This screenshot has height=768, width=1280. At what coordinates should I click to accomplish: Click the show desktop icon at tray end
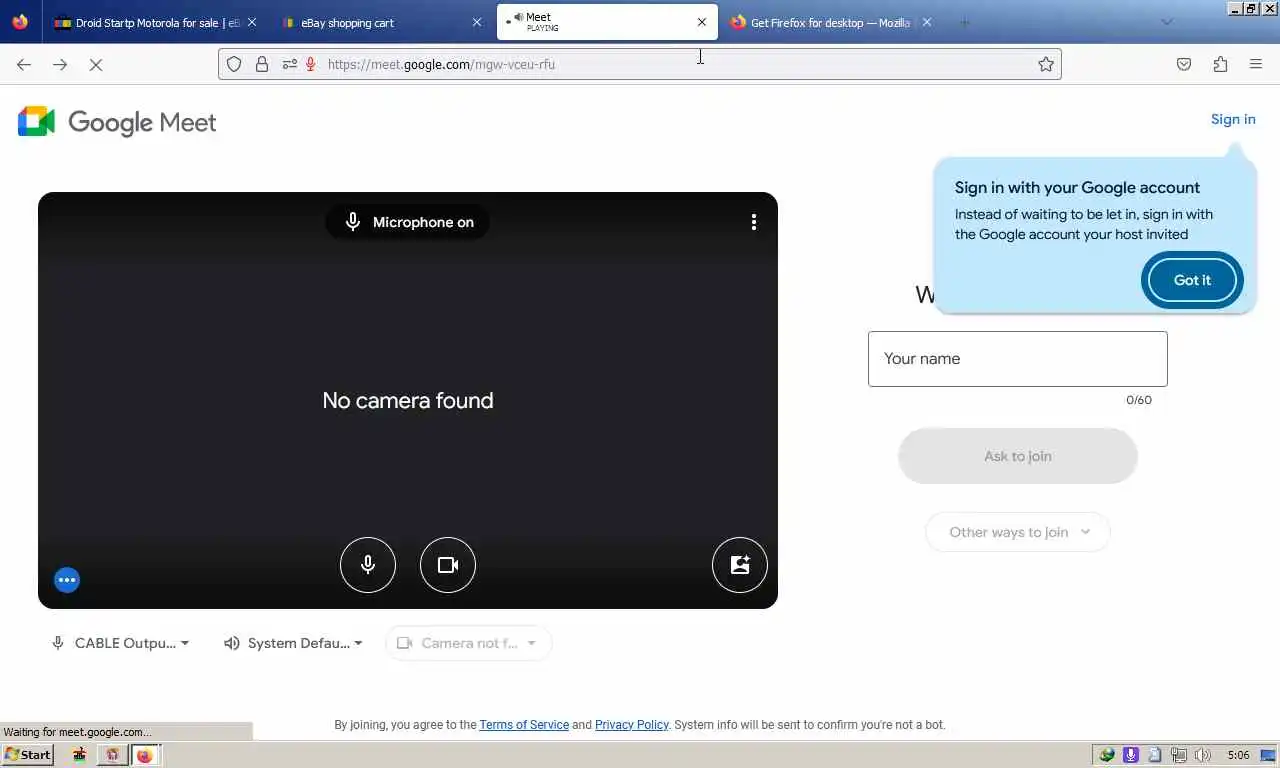click(x=1270, y=755)
